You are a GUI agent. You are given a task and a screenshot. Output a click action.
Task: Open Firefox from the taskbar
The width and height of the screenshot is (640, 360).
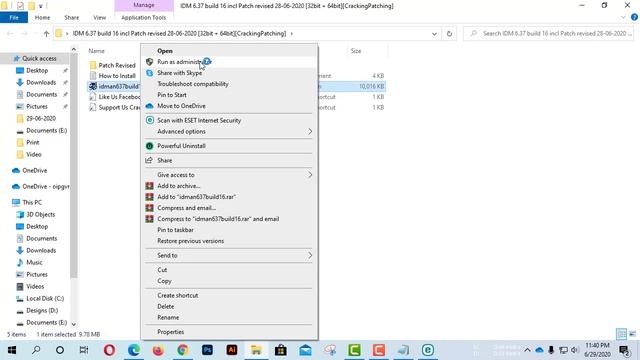click(x=158, y=350)
